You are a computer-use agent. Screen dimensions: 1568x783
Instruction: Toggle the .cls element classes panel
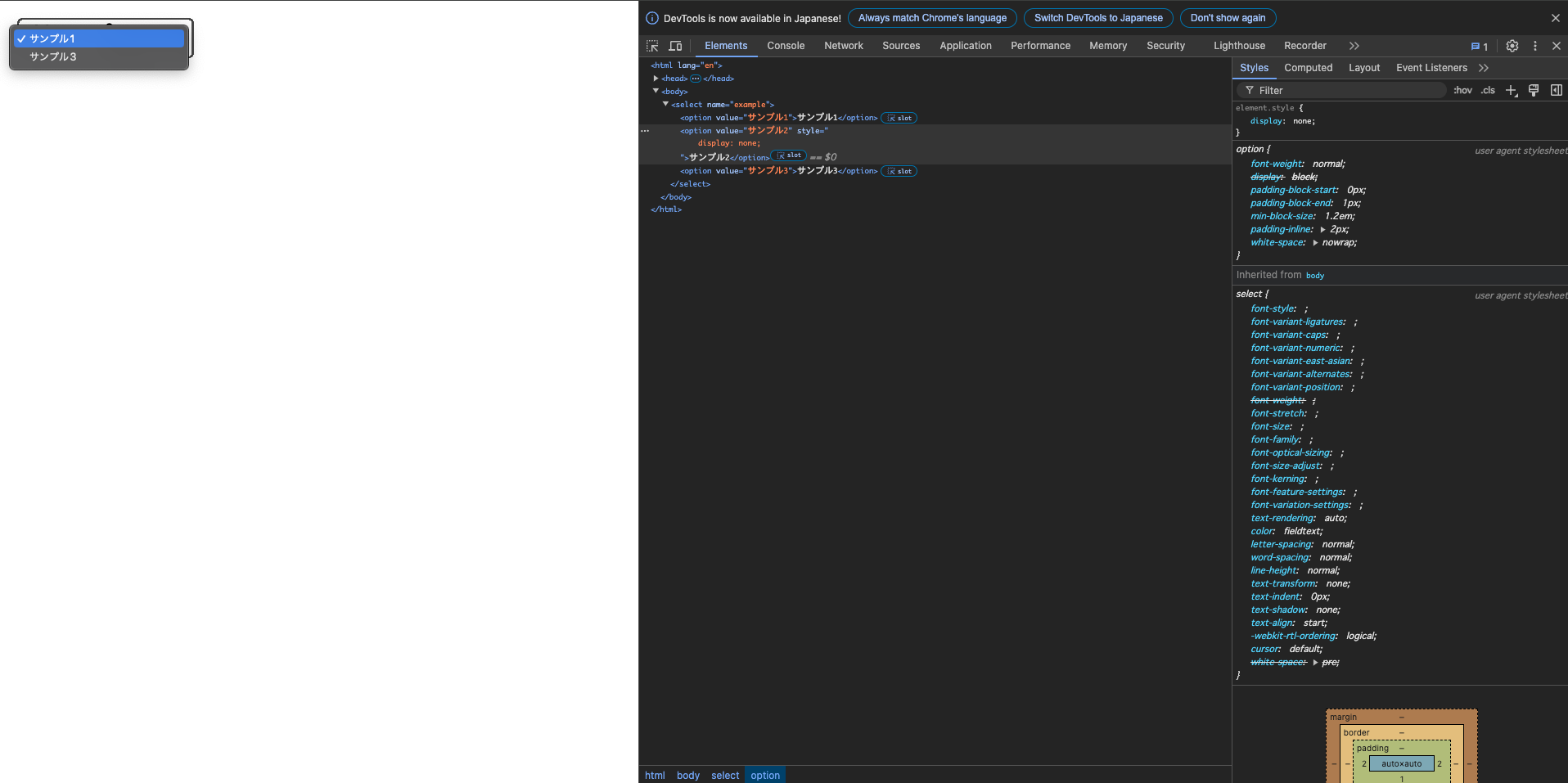coord(1488,91)
